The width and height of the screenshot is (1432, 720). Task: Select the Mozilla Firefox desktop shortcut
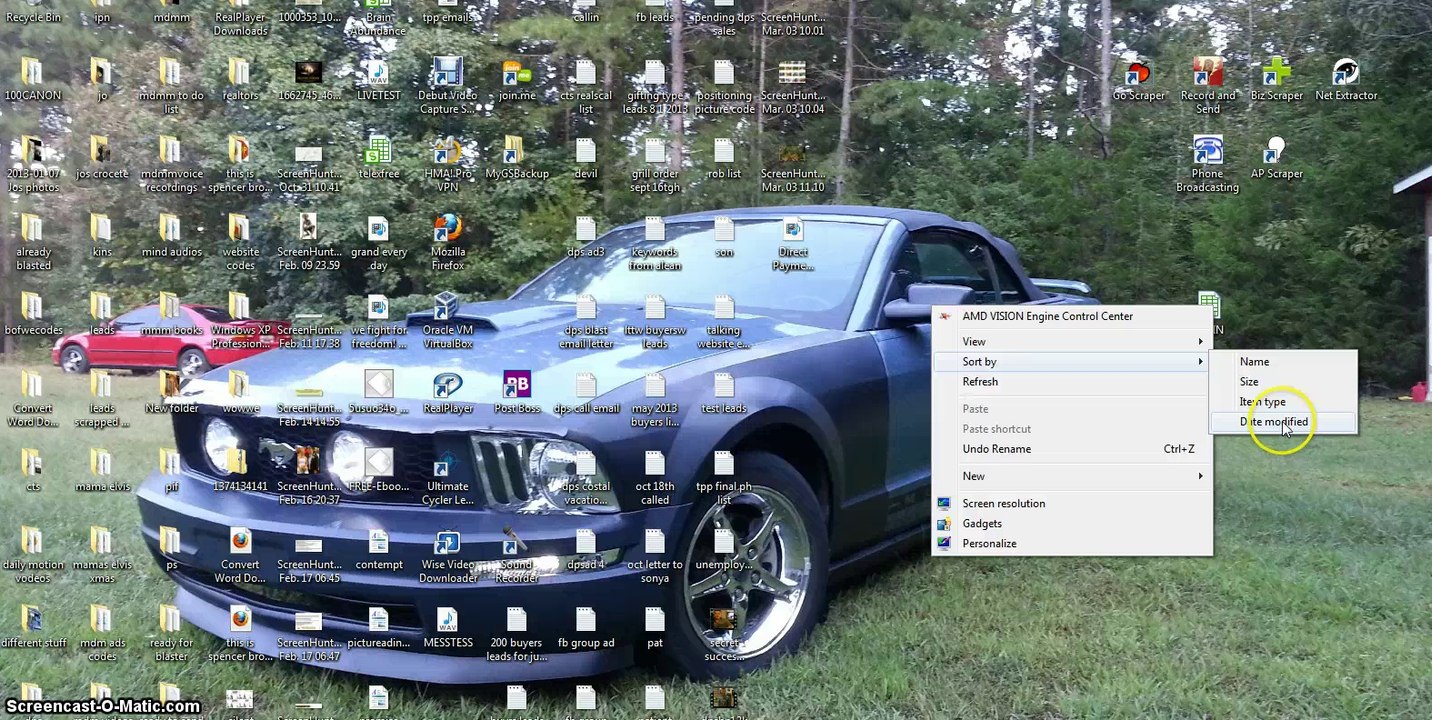point(448,242)
